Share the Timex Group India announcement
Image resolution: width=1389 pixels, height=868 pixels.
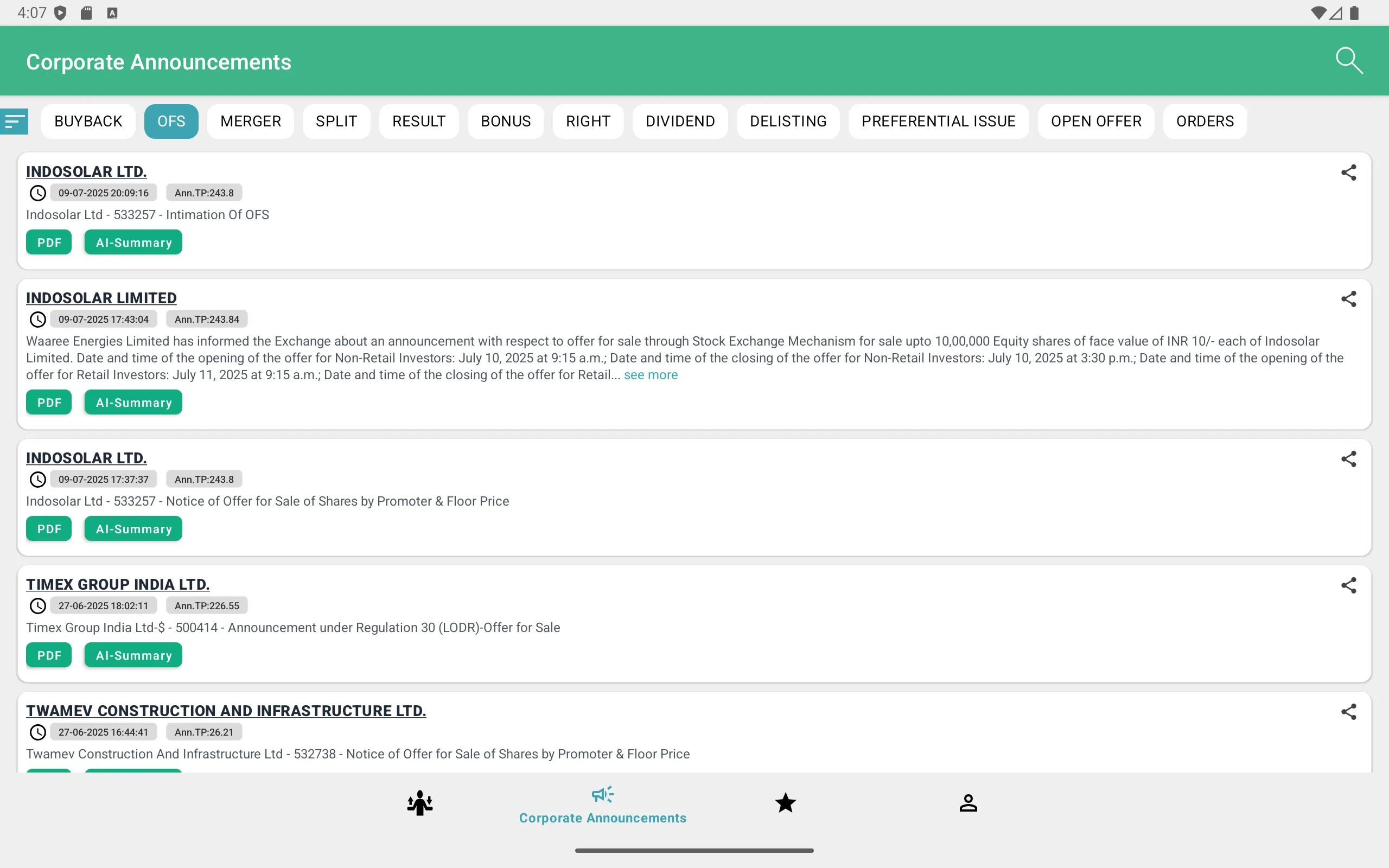1348,585
